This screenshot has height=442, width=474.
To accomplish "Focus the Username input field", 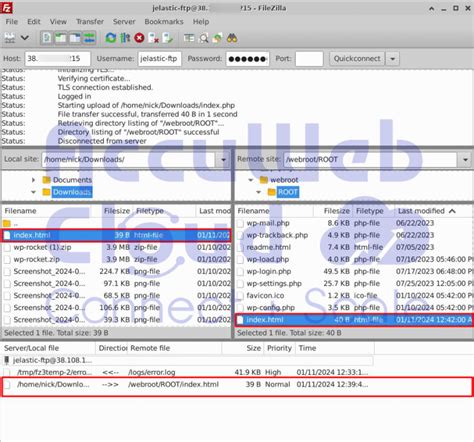I will 160,59.
